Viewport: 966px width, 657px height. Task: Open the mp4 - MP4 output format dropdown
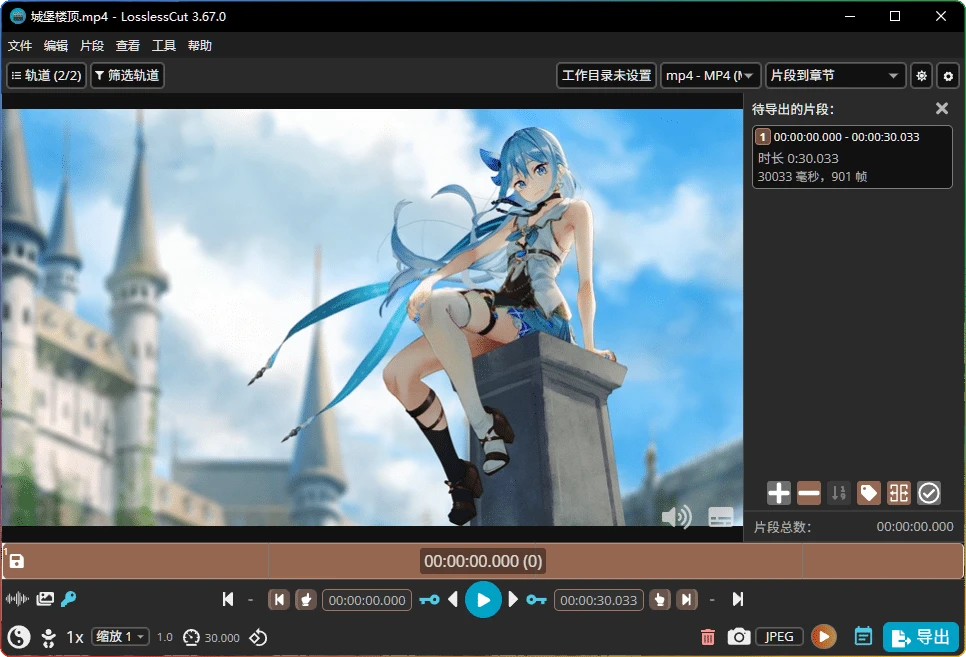click(x=710, y=75)
